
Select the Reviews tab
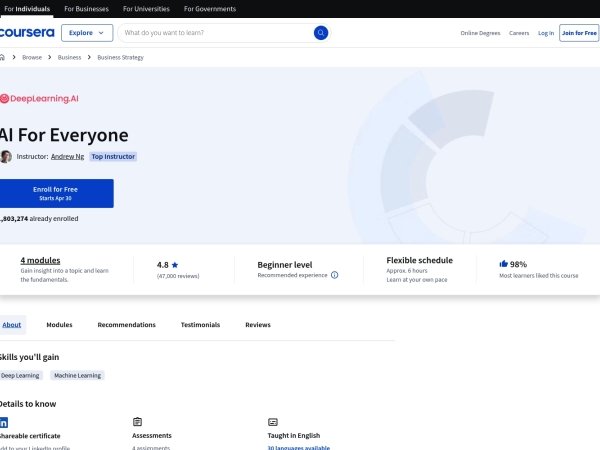[258, 325]
